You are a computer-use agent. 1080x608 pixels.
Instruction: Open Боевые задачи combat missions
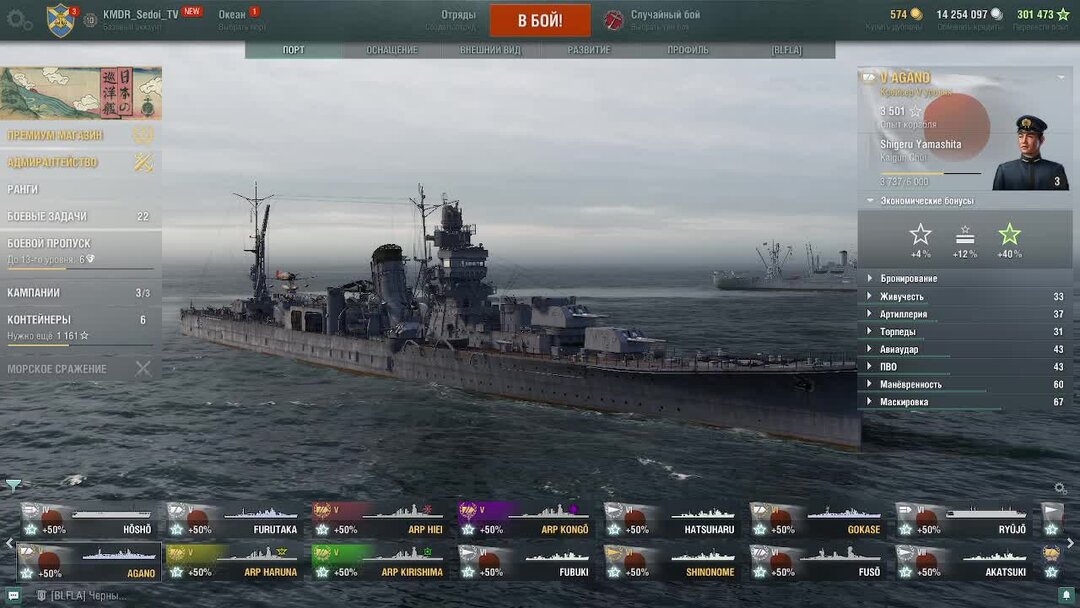pyautogui.click(x=81, y=216)
